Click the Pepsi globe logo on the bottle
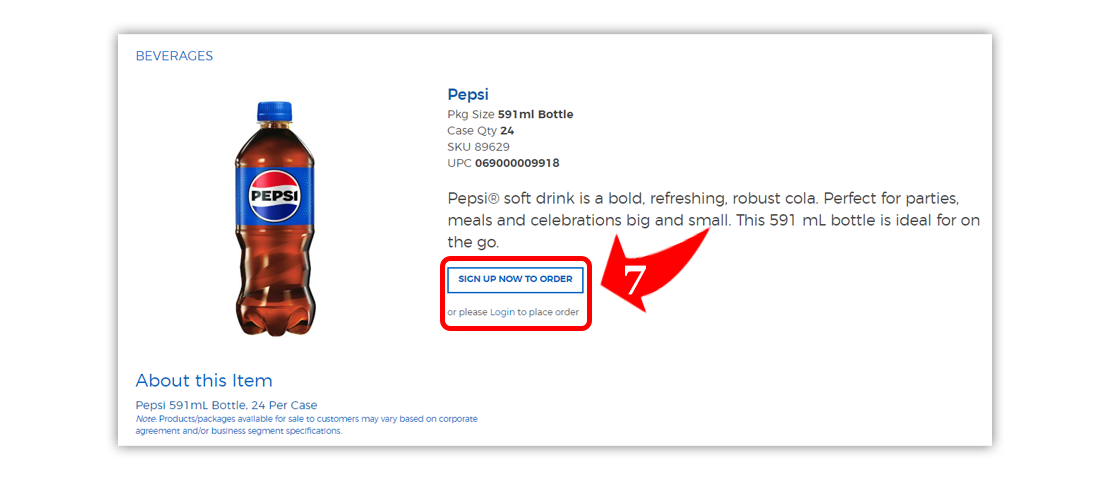1110x480 pixels. 274,195
